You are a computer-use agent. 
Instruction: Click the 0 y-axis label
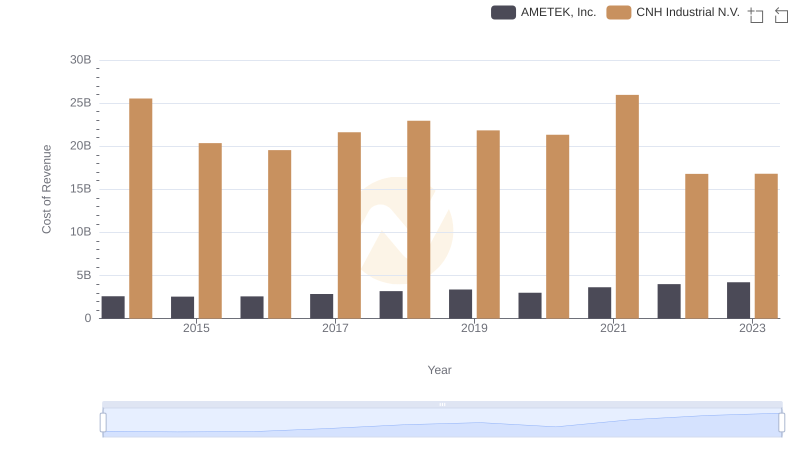point(88,318)
